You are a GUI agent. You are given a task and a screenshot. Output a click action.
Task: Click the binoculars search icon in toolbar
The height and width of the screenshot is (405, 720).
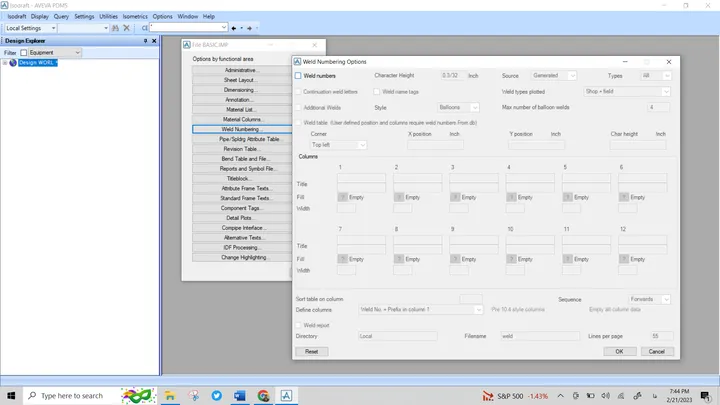115,28
